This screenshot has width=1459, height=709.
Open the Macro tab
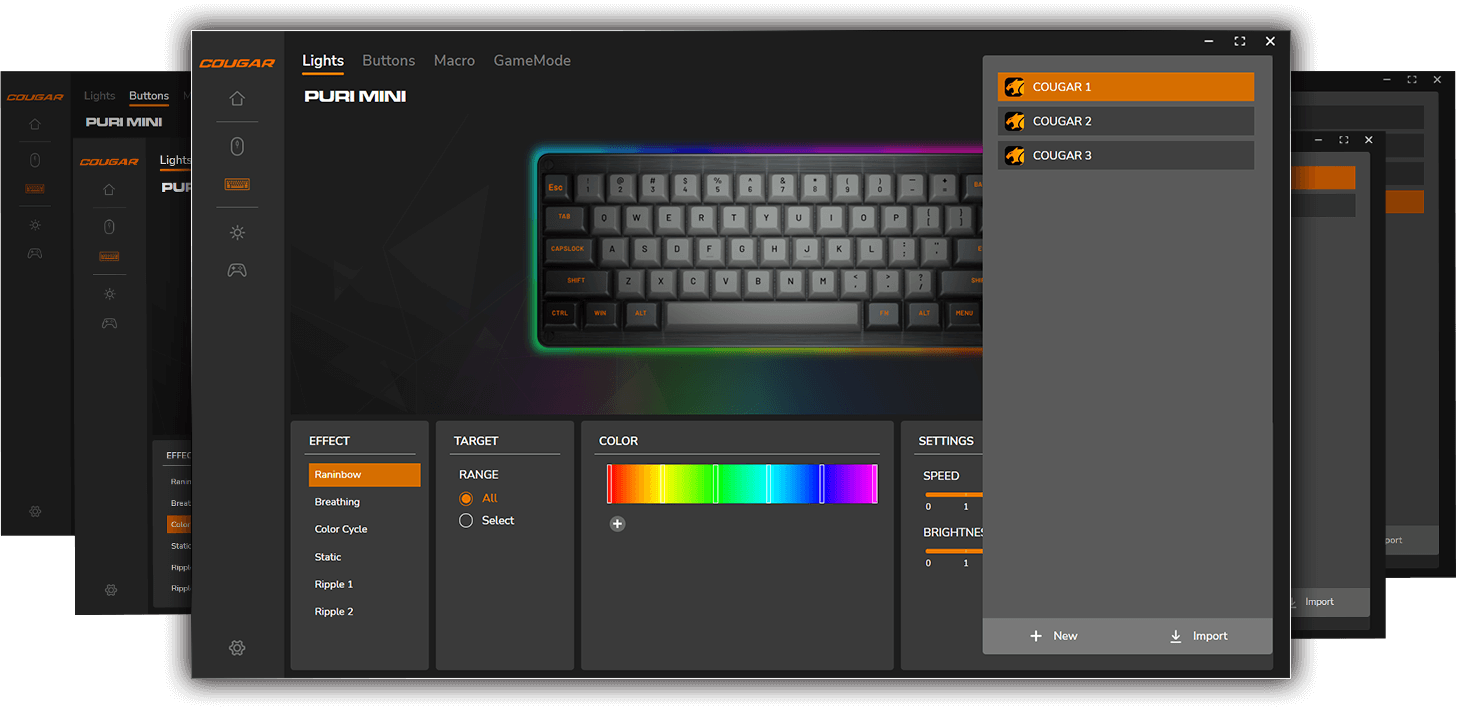[x=454, y=61]
